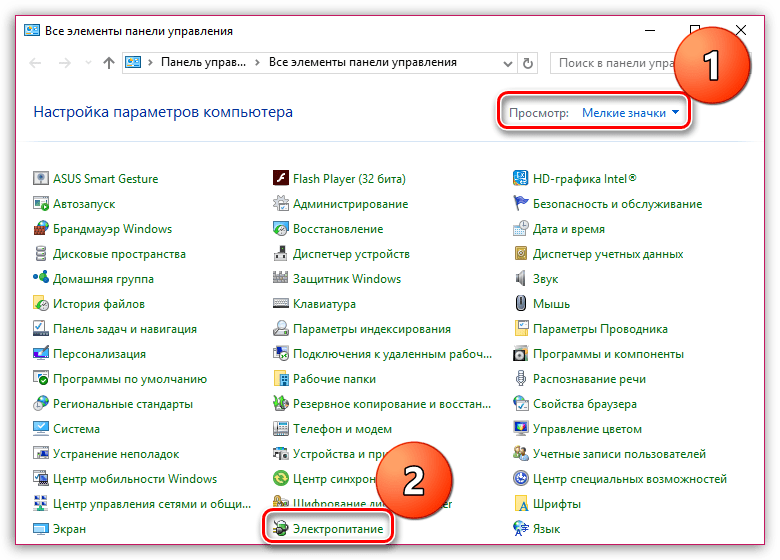This screenshot has width=780, height=560.
Task: Click the Распознавание речи microphone icon
Action: [x=520, y=378]
